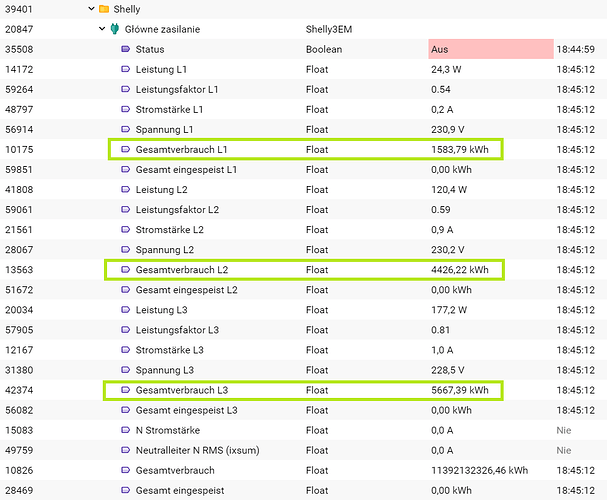The width and height of the screenshot is (607, 500).
Task: Click the variable icon beside Leistungsfaktor L1
Action: [125, 89]
